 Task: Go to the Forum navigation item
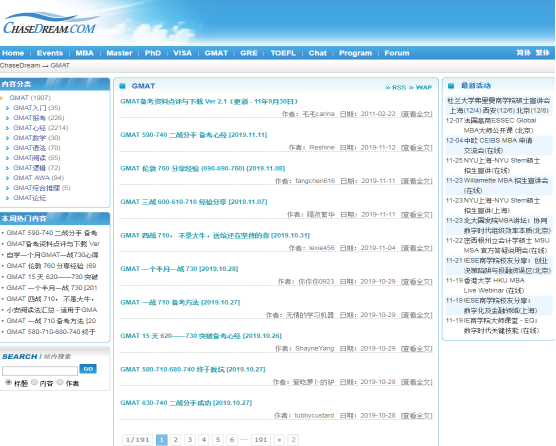point(397,53)
